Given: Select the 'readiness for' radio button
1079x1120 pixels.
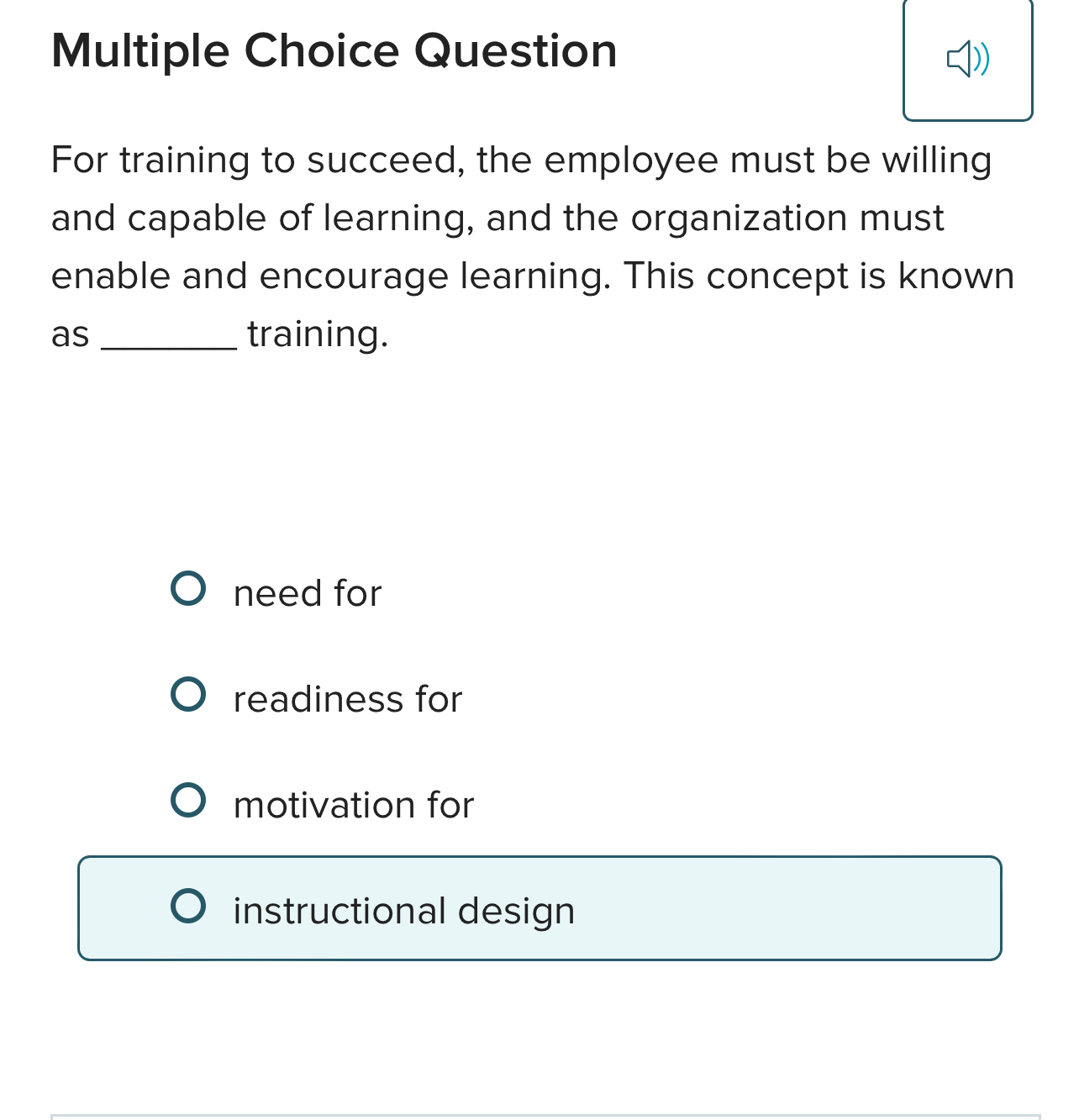Looking at the screenshot, I should [188, 694].
